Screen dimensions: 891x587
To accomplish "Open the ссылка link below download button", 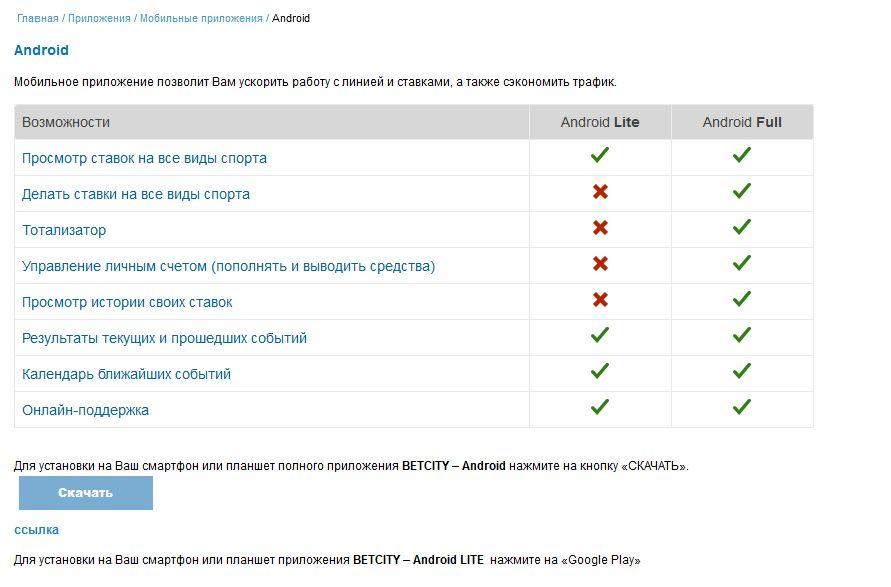I will tap(36, 530).
